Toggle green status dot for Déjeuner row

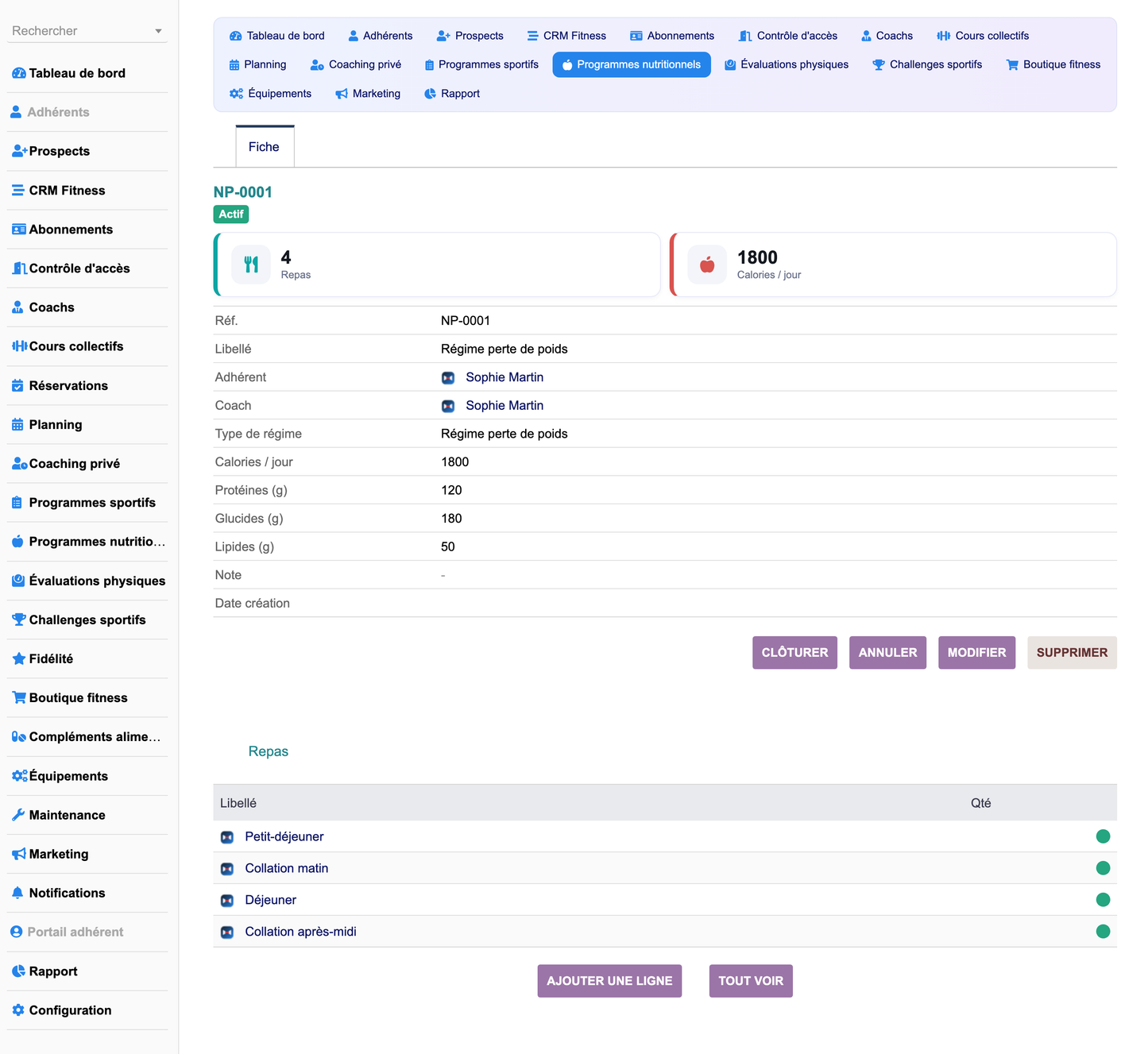click(1103, 900)
